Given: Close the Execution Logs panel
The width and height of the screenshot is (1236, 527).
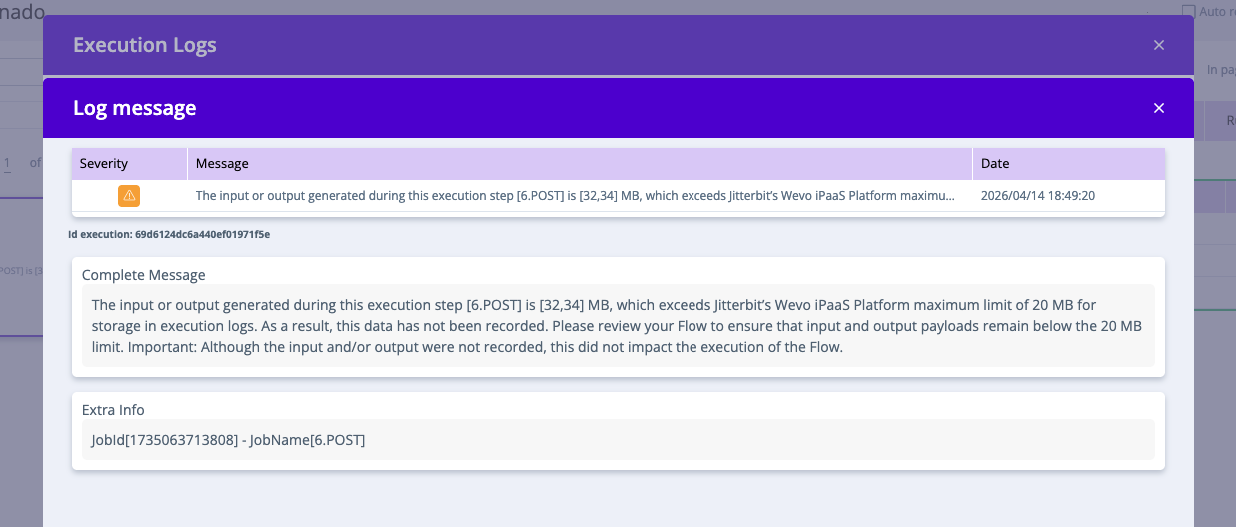Looking at the screenshot, I should pos(1159,45).
